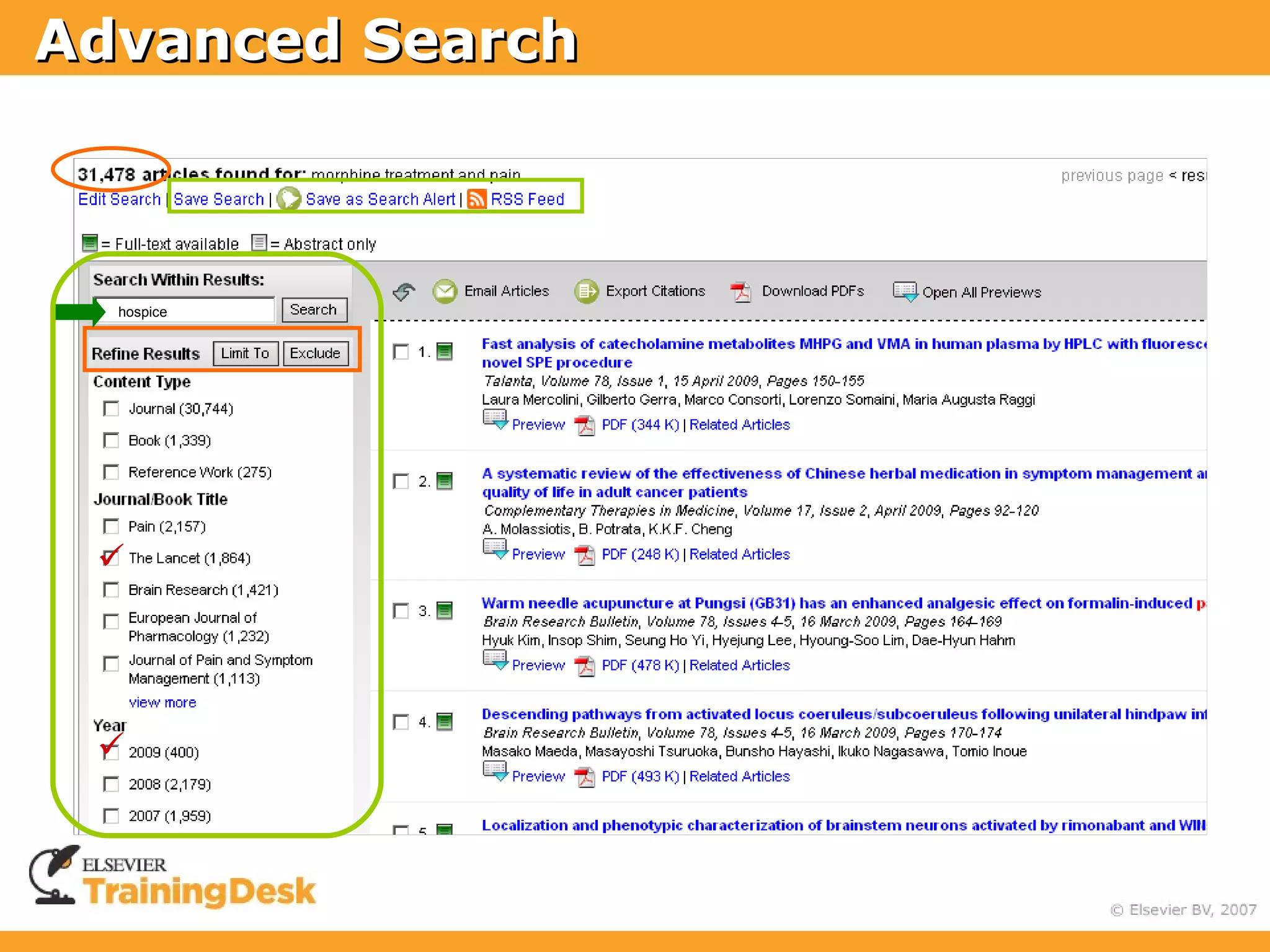This screenshot has width=1270, height=952.
Task: Expand view more journal titles
Action: tap(162, 703)
